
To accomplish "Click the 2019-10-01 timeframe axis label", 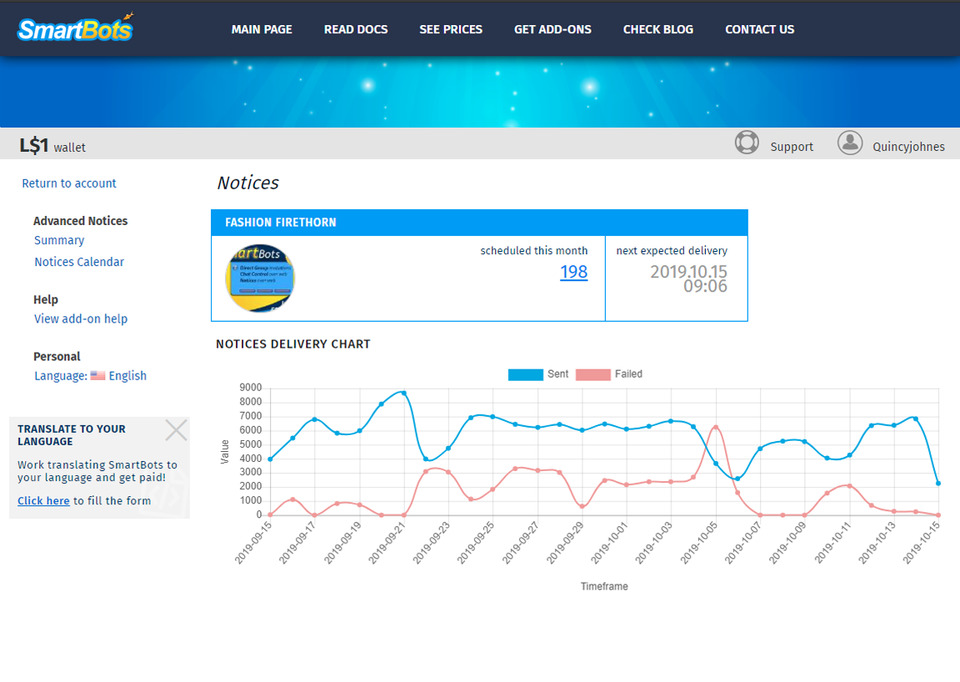I will [609, 543].
